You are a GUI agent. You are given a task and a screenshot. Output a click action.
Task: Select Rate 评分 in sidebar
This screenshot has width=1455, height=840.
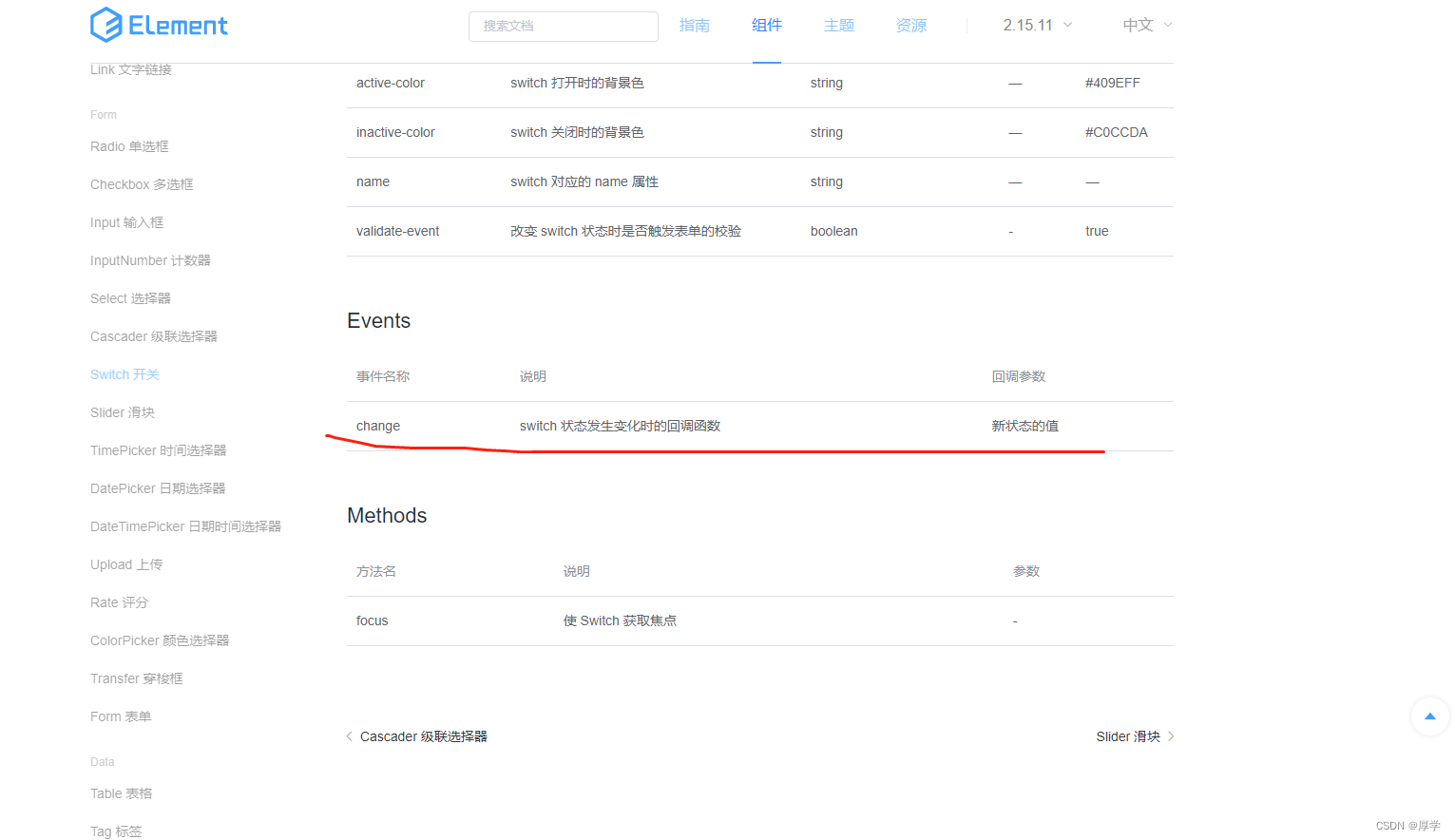click(120, 602)
